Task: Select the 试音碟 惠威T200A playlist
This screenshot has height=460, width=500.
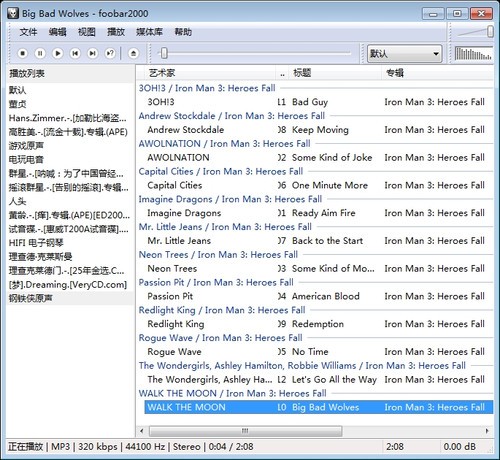Action: tap(70, 229)
